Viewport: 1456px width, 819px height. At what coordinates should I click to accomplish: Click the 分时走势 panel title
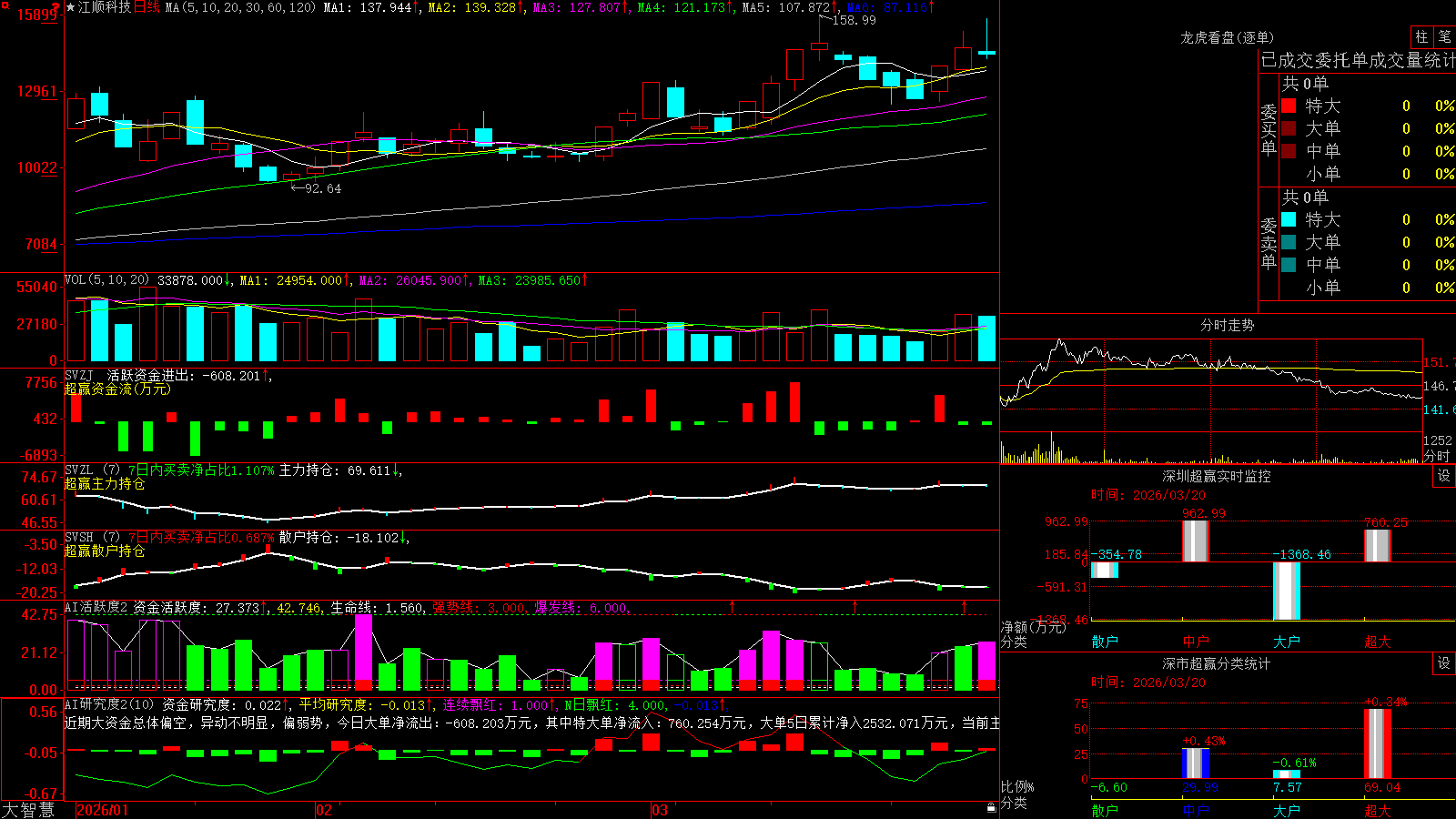[1227, 325]
